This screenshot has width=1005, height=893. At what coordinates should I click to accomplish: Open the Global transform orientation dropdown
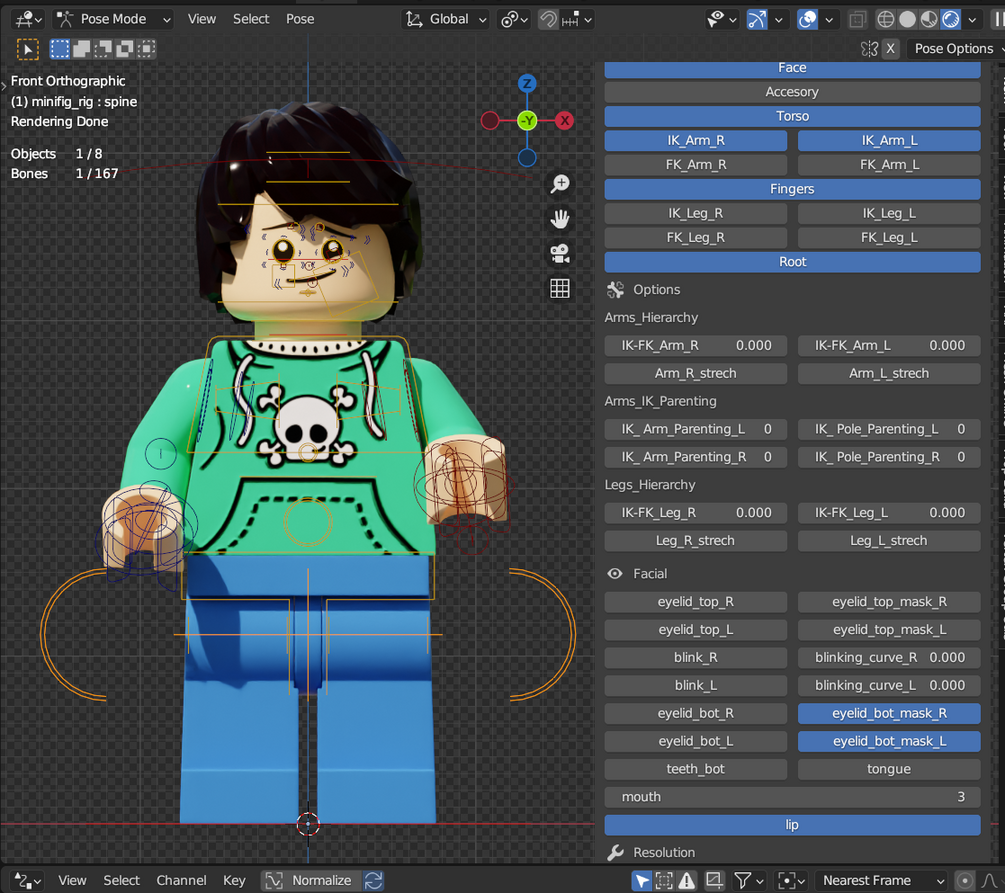tap(445, 19)
